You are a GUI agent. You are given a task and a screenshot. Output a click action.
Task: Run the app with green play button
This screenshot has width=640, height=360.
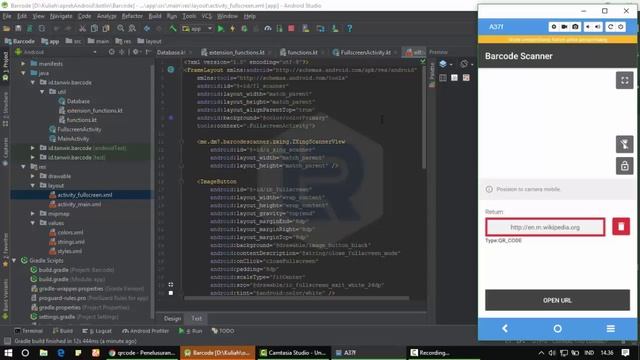[x=220, y=29]
